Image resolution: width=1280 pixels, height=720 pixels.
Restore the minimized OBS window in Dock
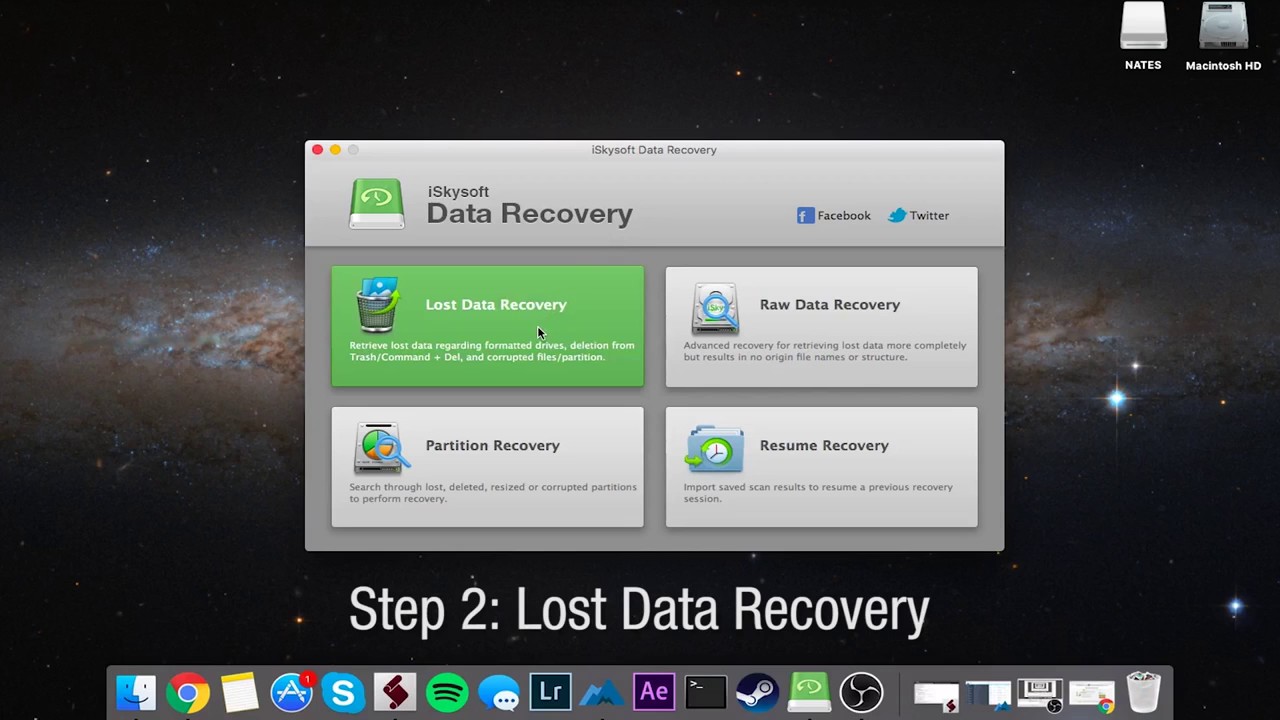tap(1040, 695)
